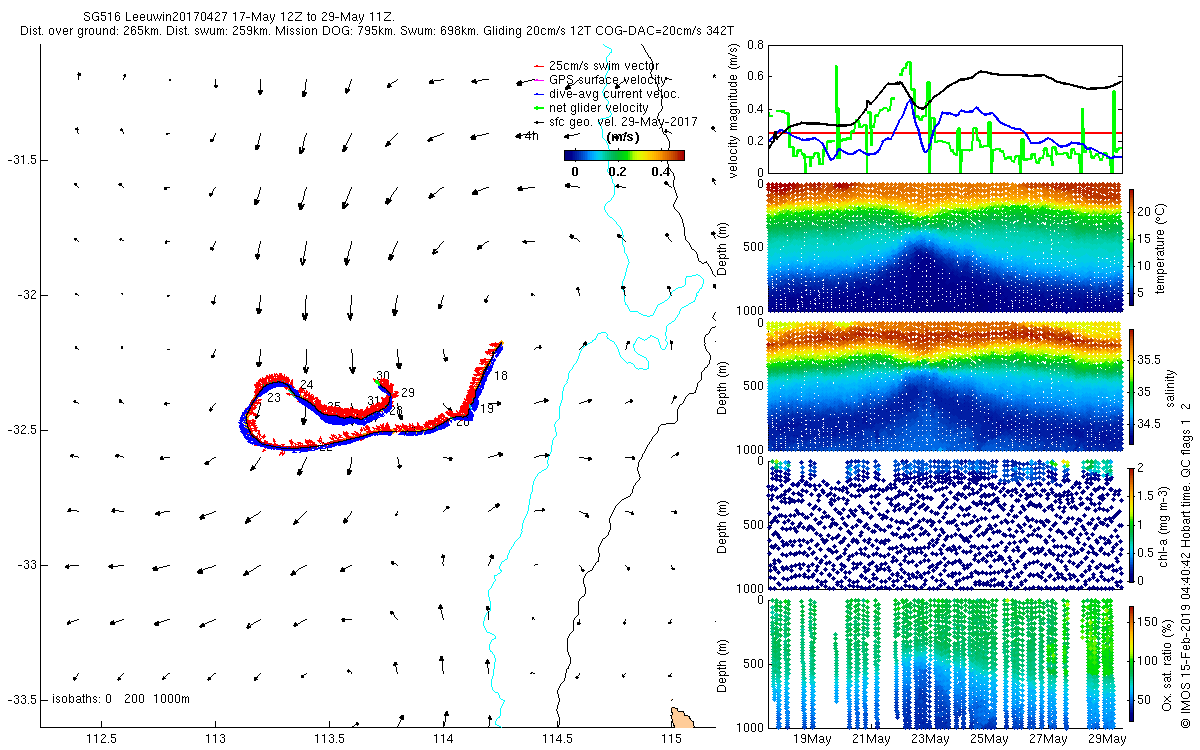
Task: Click the '0.6' tick on the velocity magnitude axis
Action: (x=755, y=77)
